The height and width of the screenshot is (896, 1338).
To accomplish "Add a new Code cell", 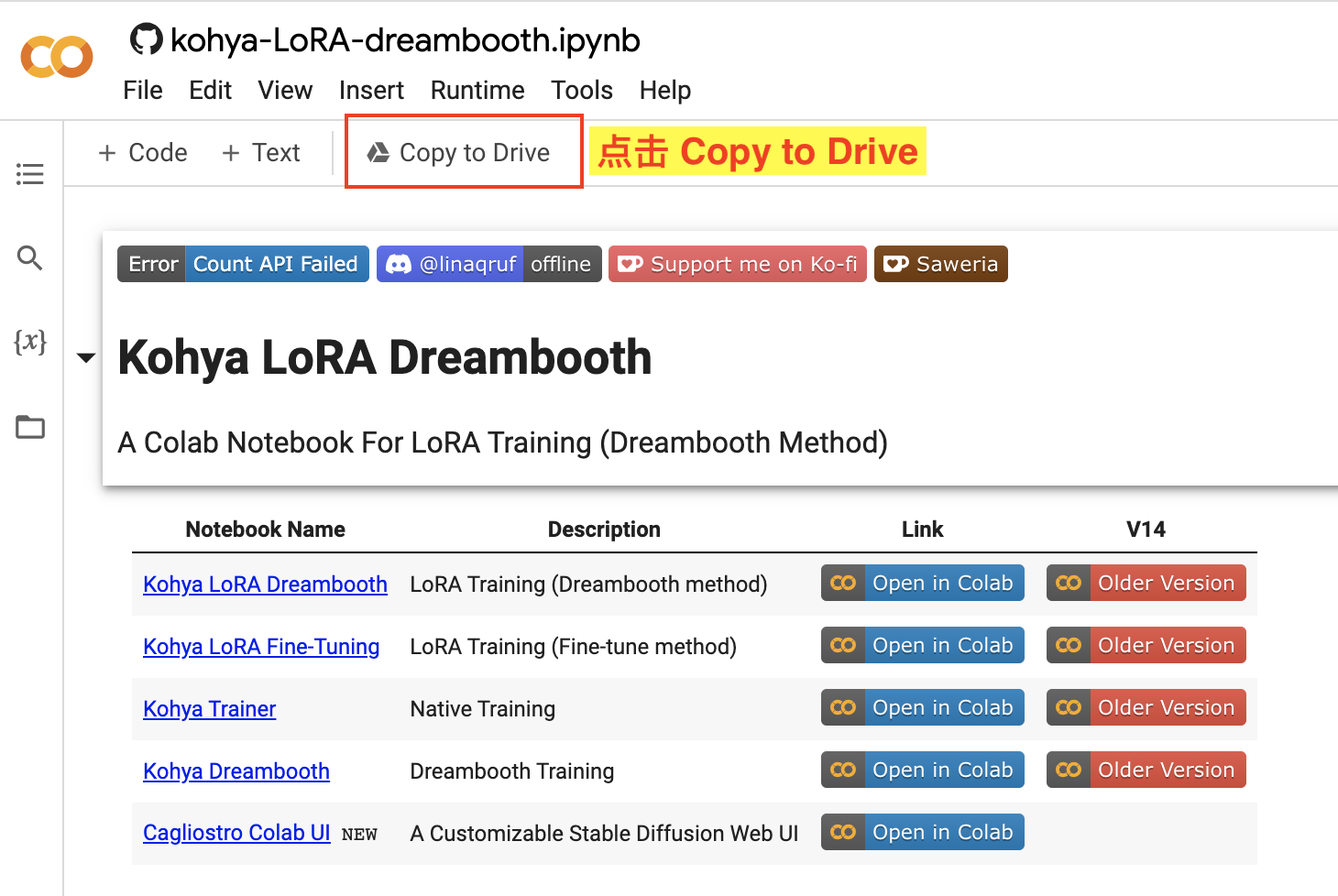I will click(143, 152).
